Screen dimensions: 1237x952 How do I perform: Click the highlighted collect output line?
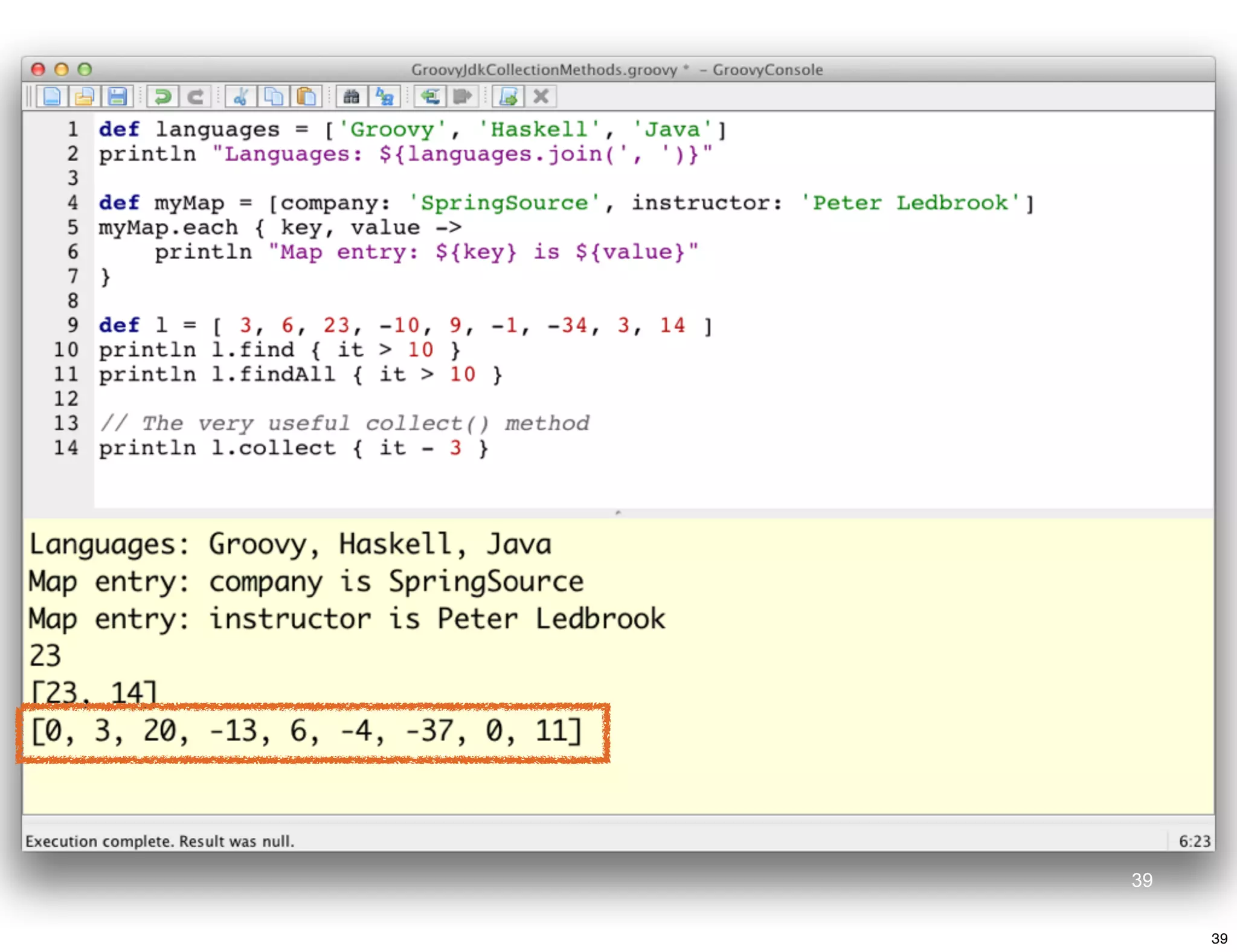pos(306,731)
